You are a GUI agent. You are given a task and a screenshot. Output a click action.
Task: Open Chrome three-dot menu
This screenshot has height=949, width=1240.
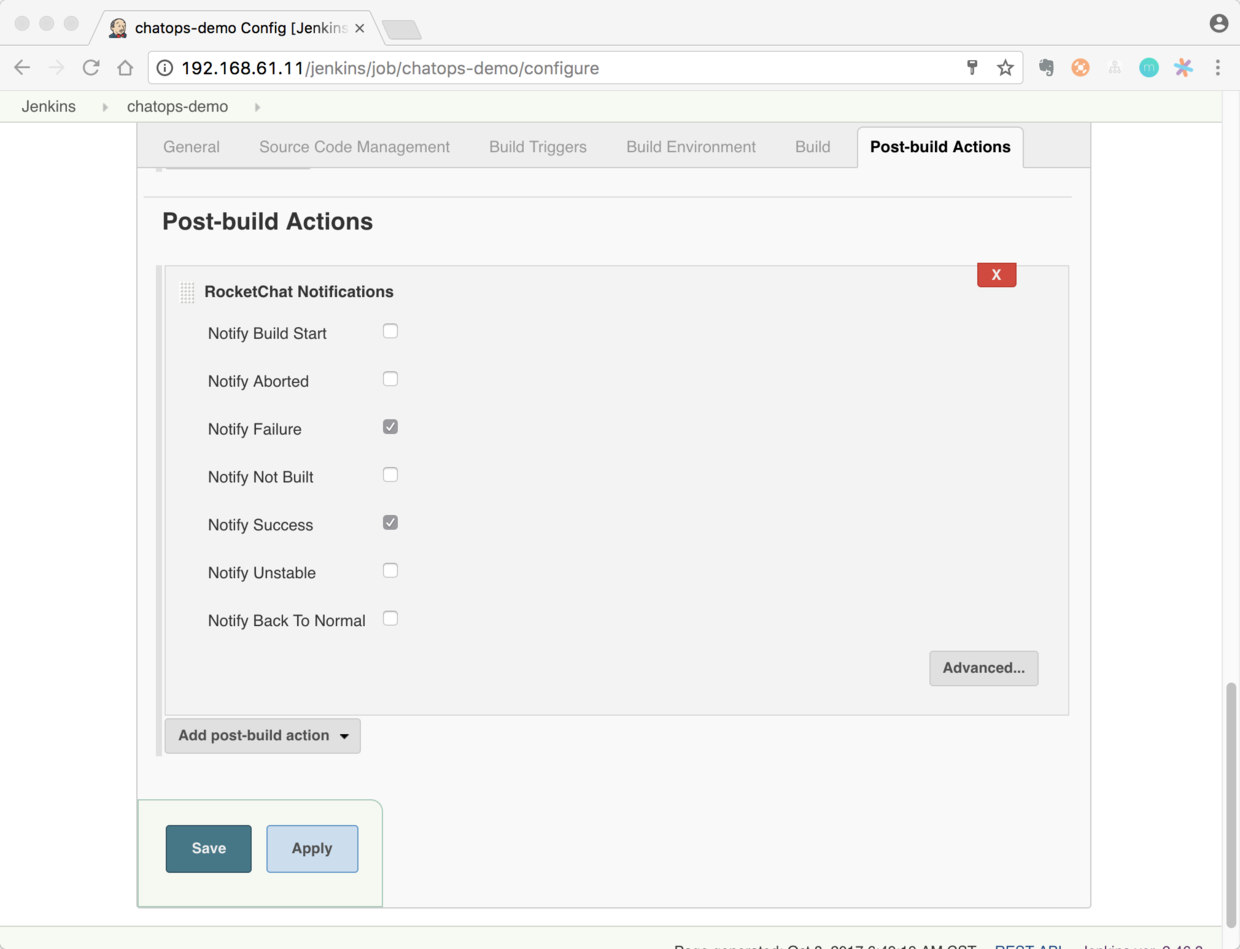[1217, 68]
